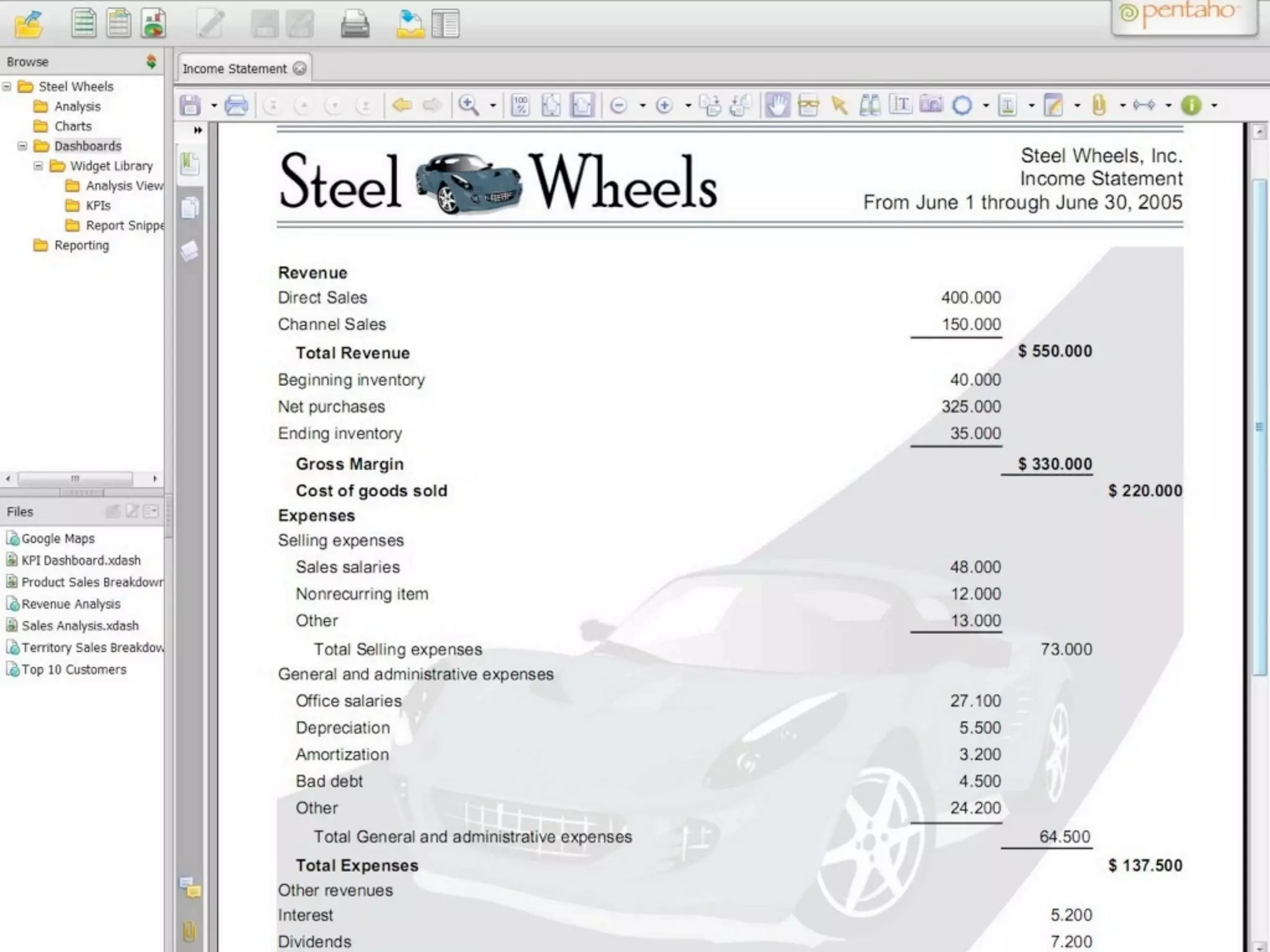Image resolution: width=1270 pixels, height=952 pixels.
Task: Open the zoom tool dropdown arrow
Action: coord(493,106)
